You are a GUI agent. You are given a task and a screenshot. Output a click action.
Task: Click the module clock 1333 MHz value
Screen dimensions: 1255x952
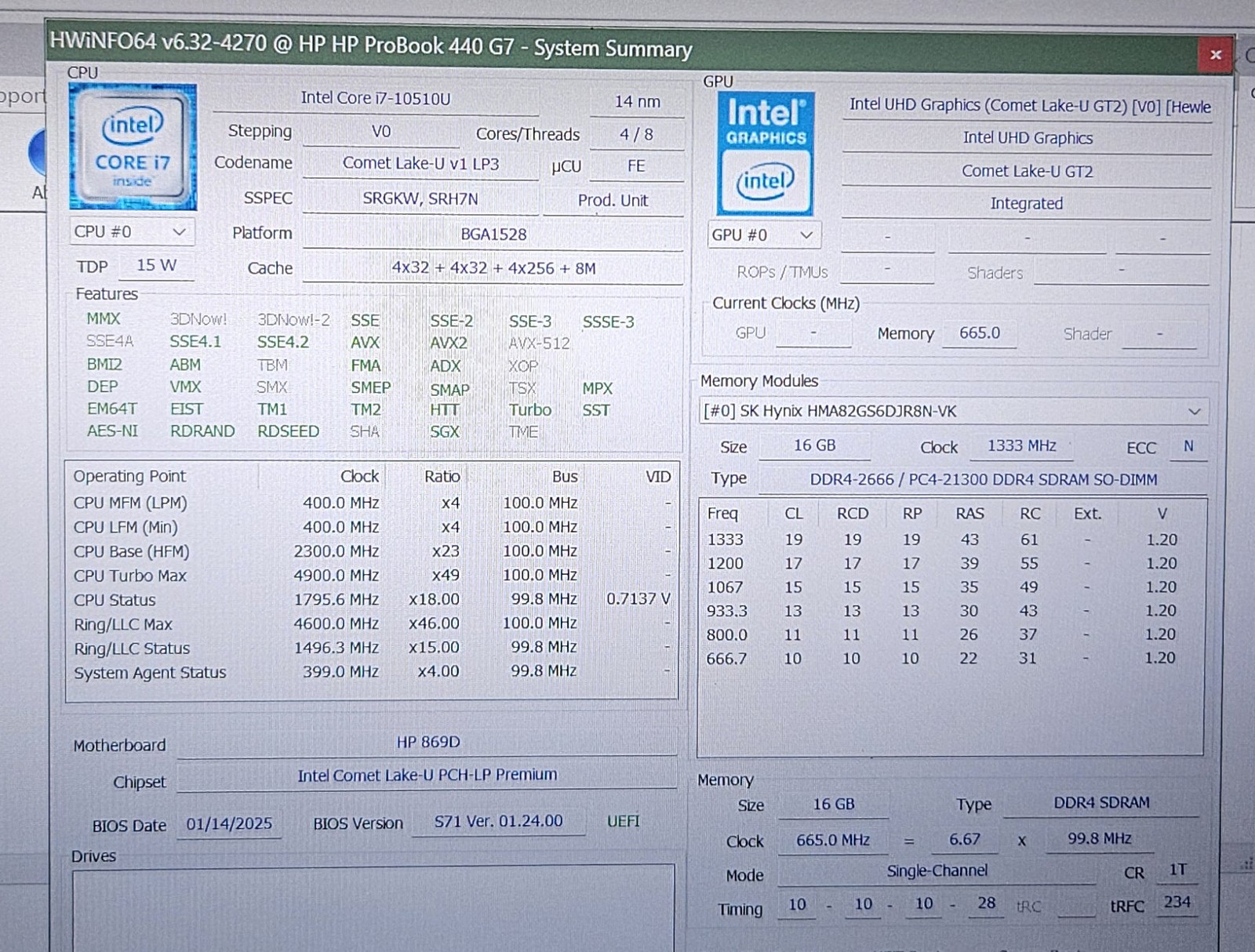[1021, 446]
